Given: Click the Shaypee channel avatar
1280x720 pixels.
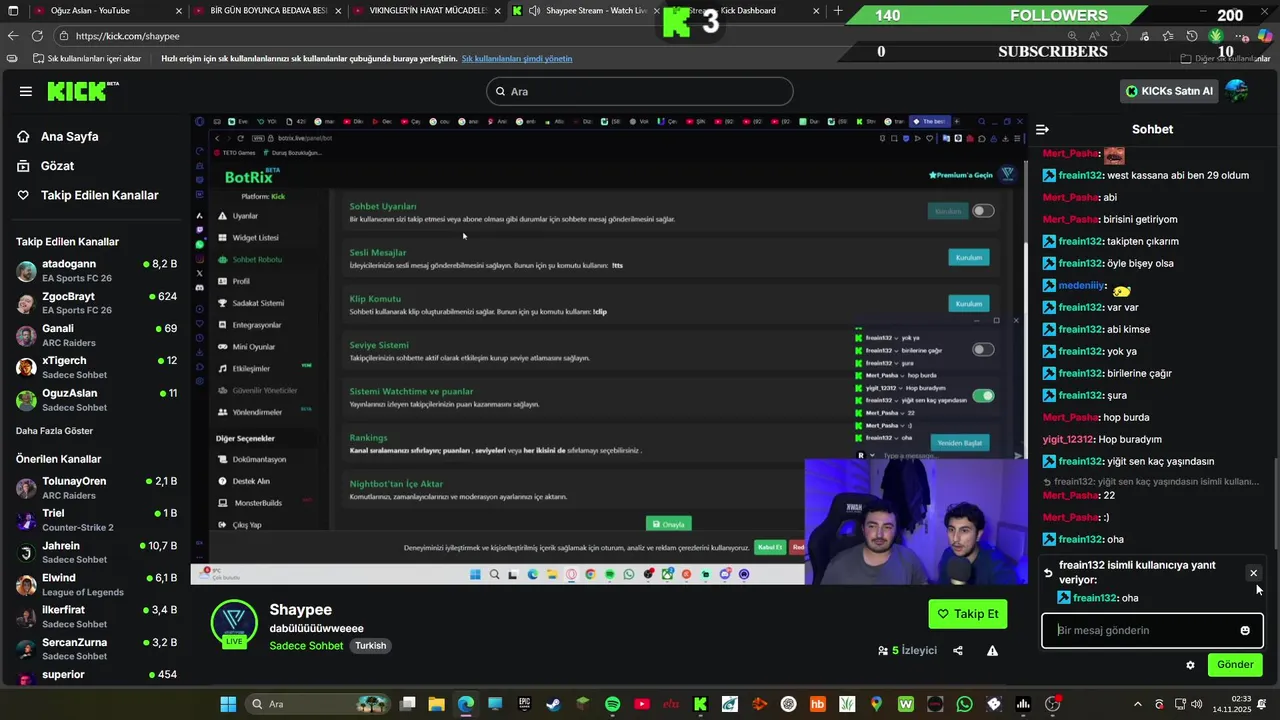Looking at the screenshot, I should pos(234,624).
